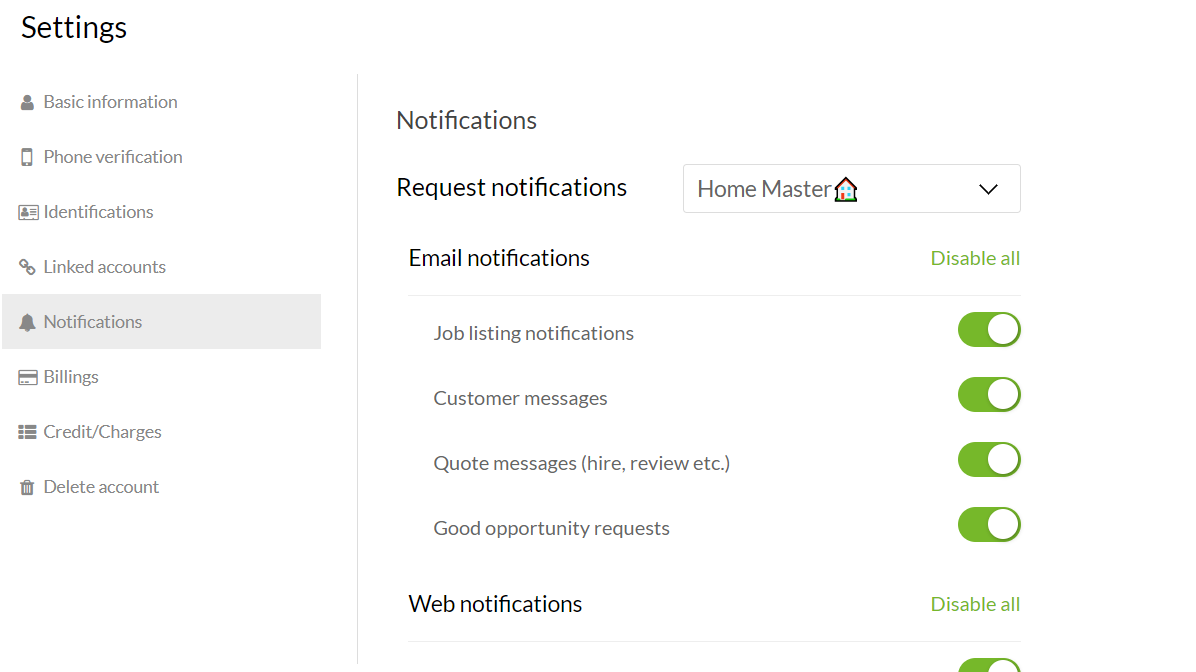Viewport: 1196px width, 672px height.
Task: Click the Basic information person icon
Action: coord(27,102)
